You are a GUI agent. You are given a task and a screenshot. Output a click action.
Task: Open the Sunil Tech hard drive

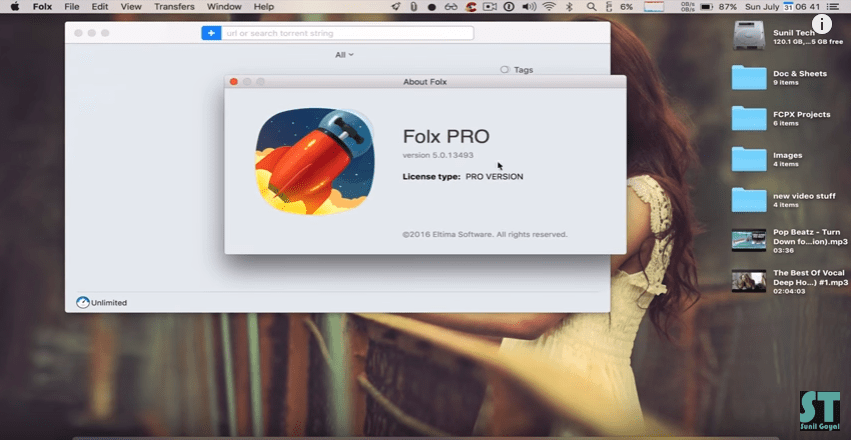pyautogui.click(x=747, y=36)
